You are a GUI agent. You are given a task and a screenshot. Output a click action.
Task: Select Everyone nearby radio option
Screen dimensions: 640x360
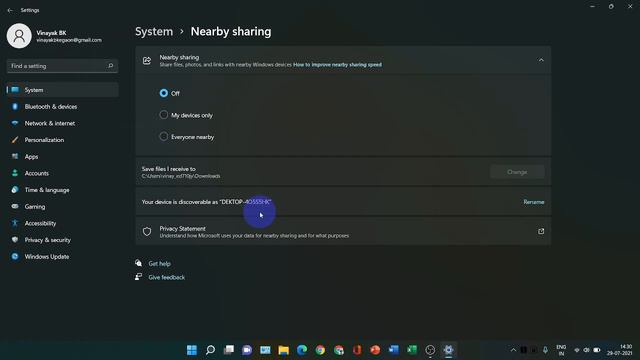click(164, 137)
